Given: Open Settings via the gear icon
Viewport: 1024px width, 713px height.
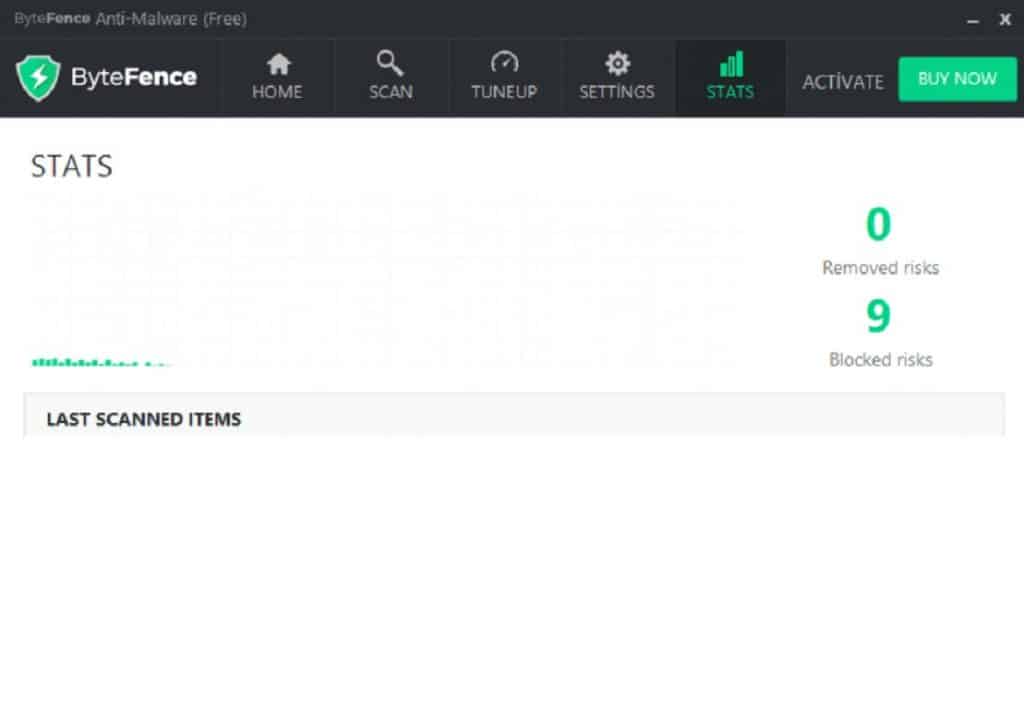Looking at the screenshot, I should click(x=618, y=62).
